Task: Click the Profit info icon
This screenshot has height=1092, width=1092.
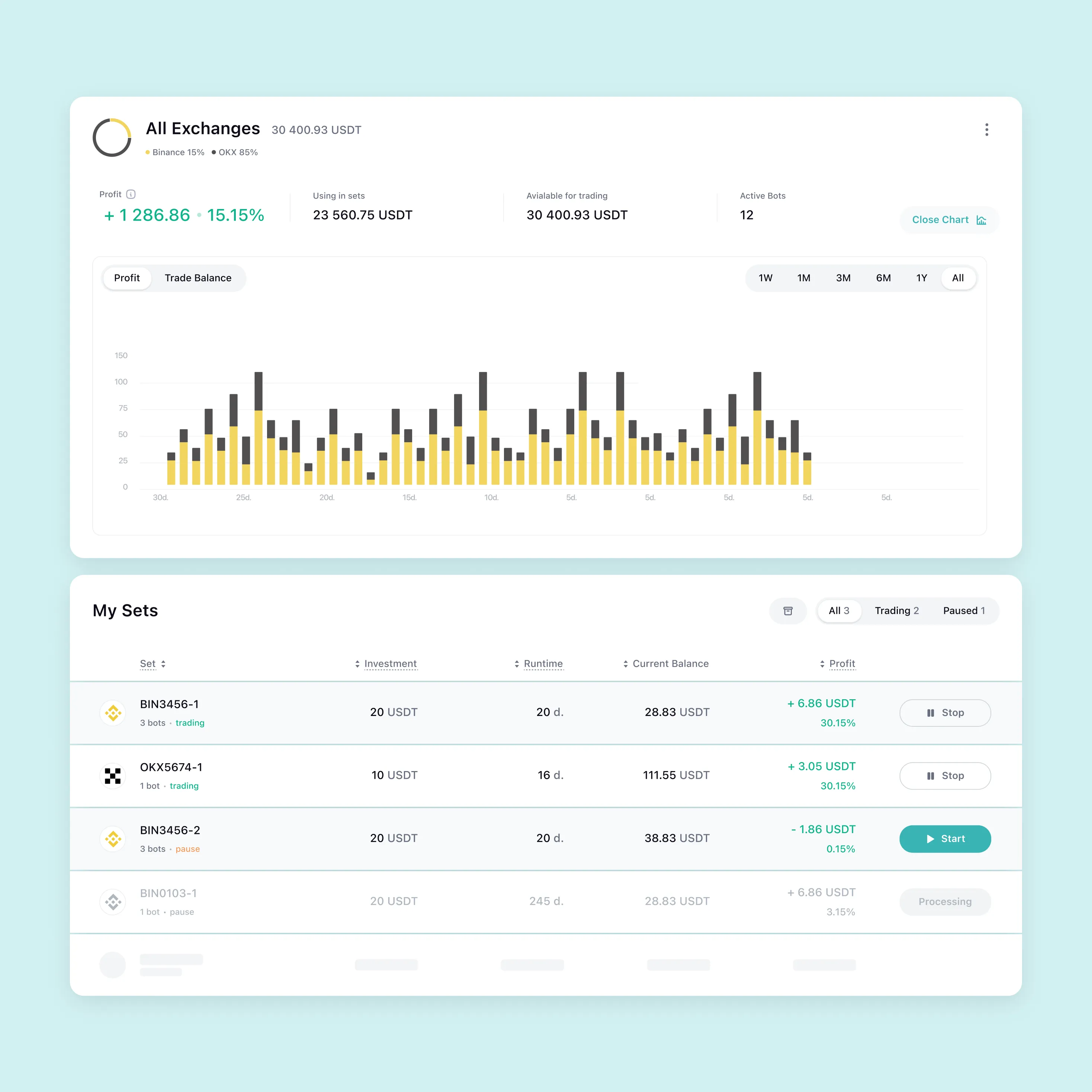Action: coord(131,195)
